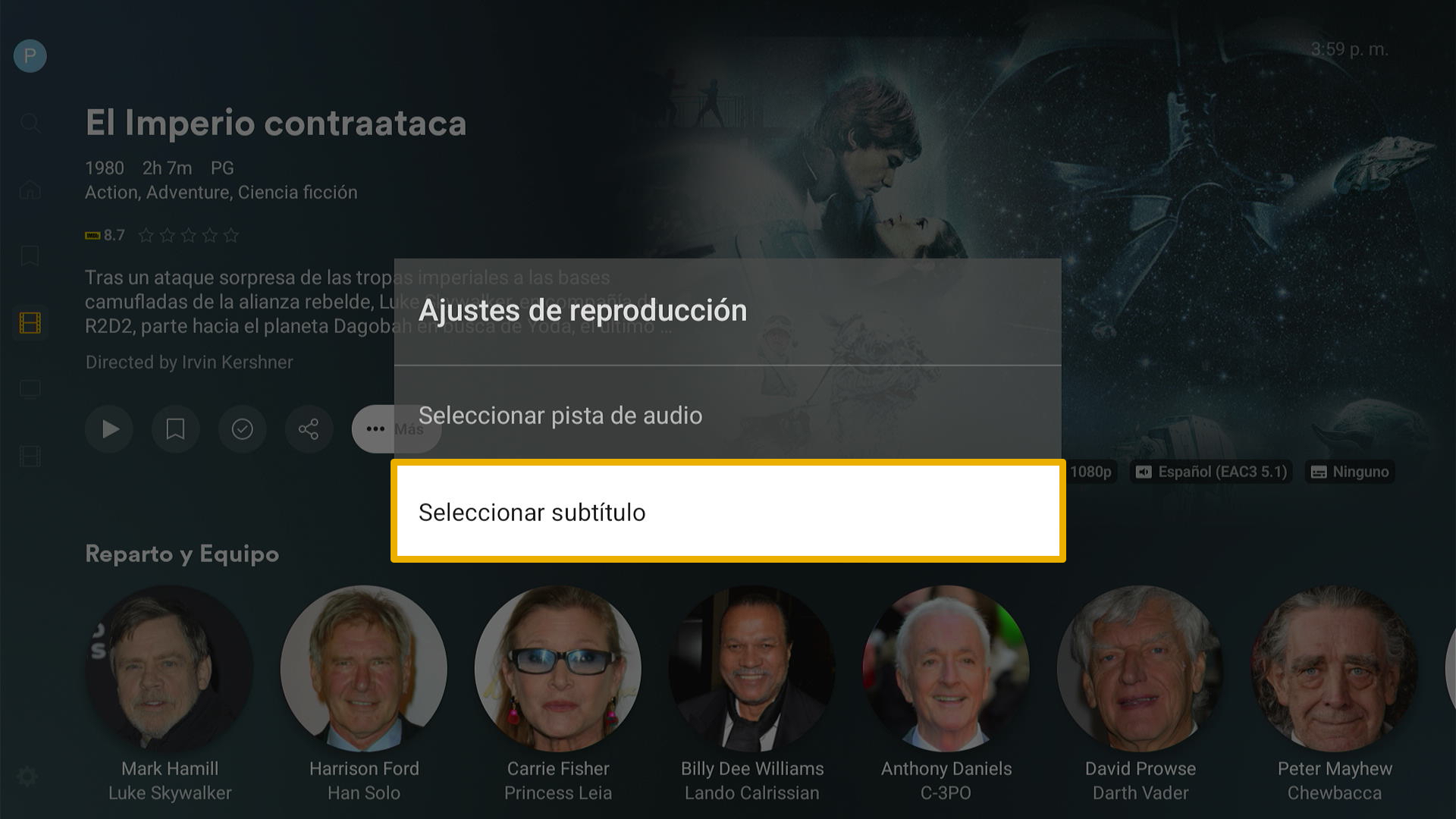Play El Imperio contraataca
Screen dimensions: 1456x819
pos(109,429)
